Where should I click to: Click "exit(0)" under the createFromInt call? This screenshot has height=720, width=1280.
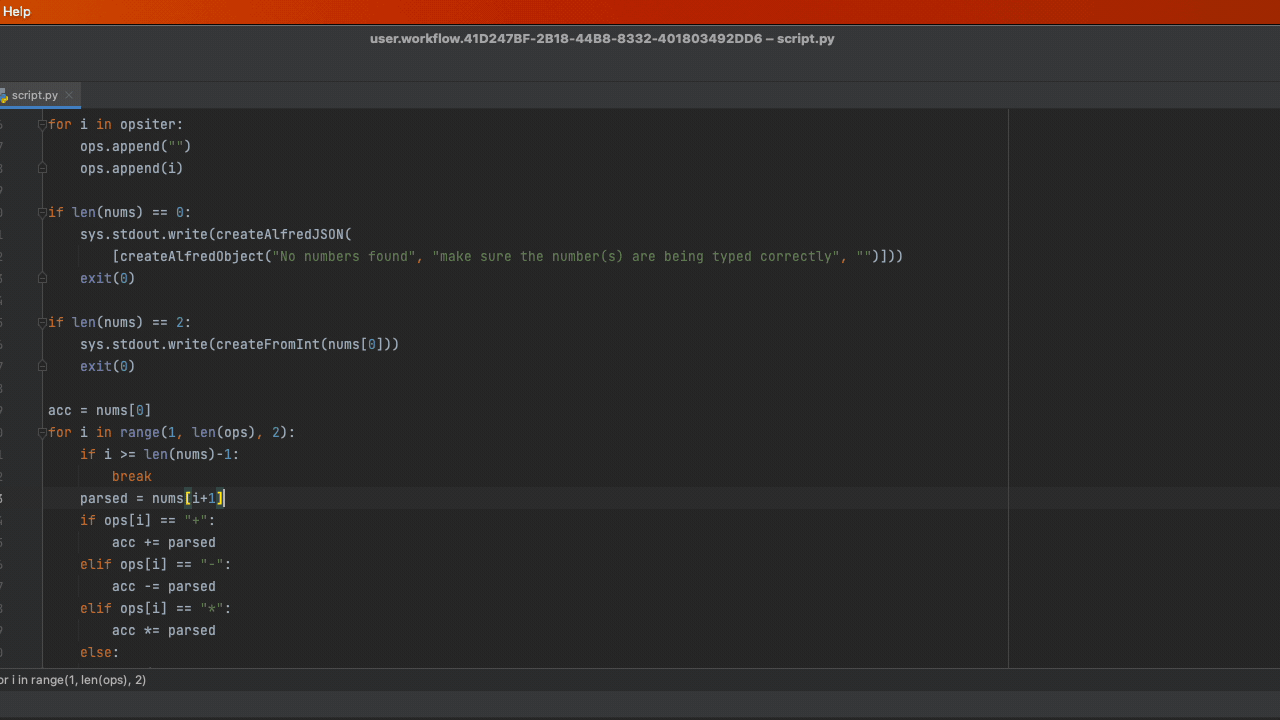click(x=107, y=366)
